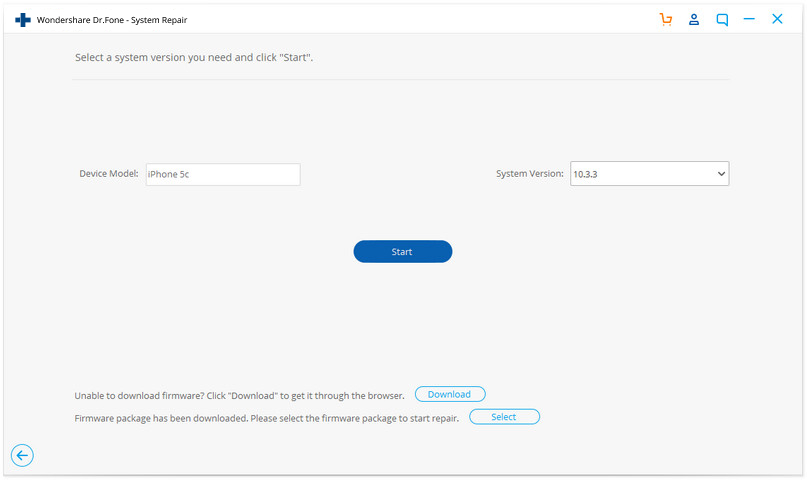Open the shopping cart icon
807x480 pixels.
(666, 19)
